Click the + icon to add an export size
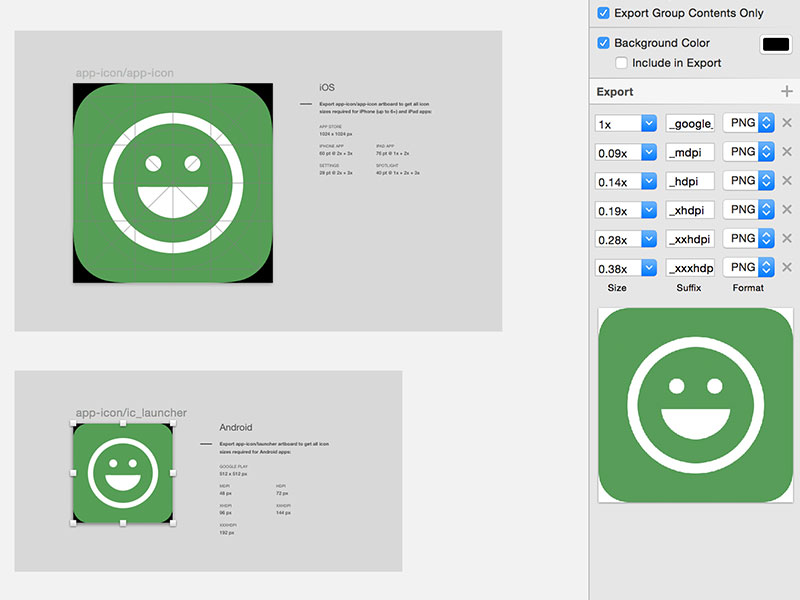This screenshot has width=800, height=600. (x=787, y=91)
